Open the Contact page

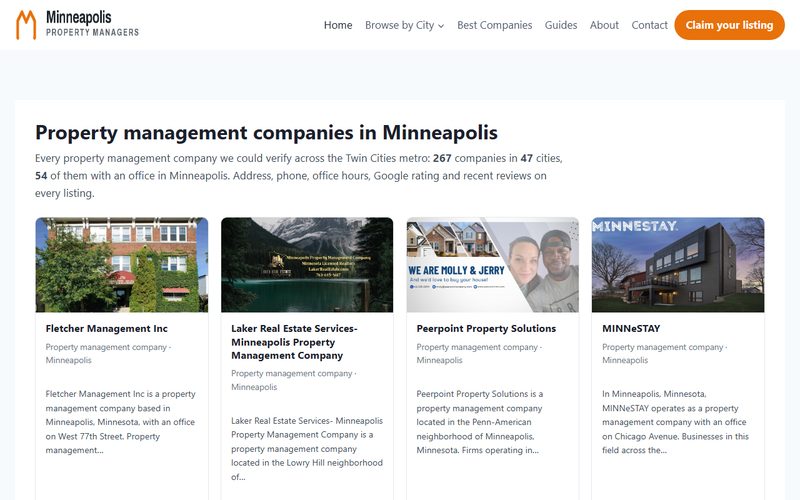coord(649,25)
